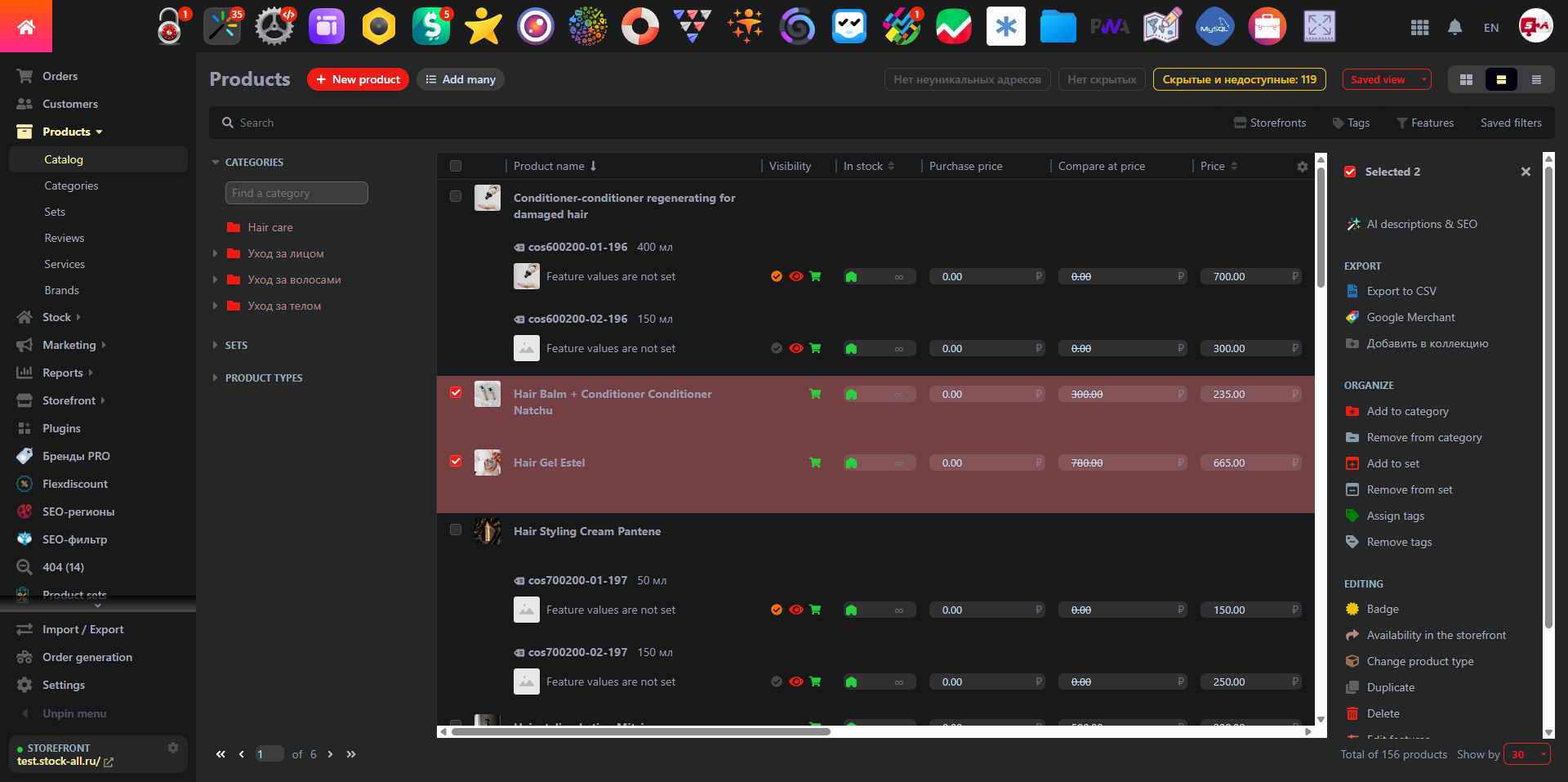Click the PWA app icon
Image resolution: width=1568 pixels, height=782 pixels.
(x=1111, y=26)
